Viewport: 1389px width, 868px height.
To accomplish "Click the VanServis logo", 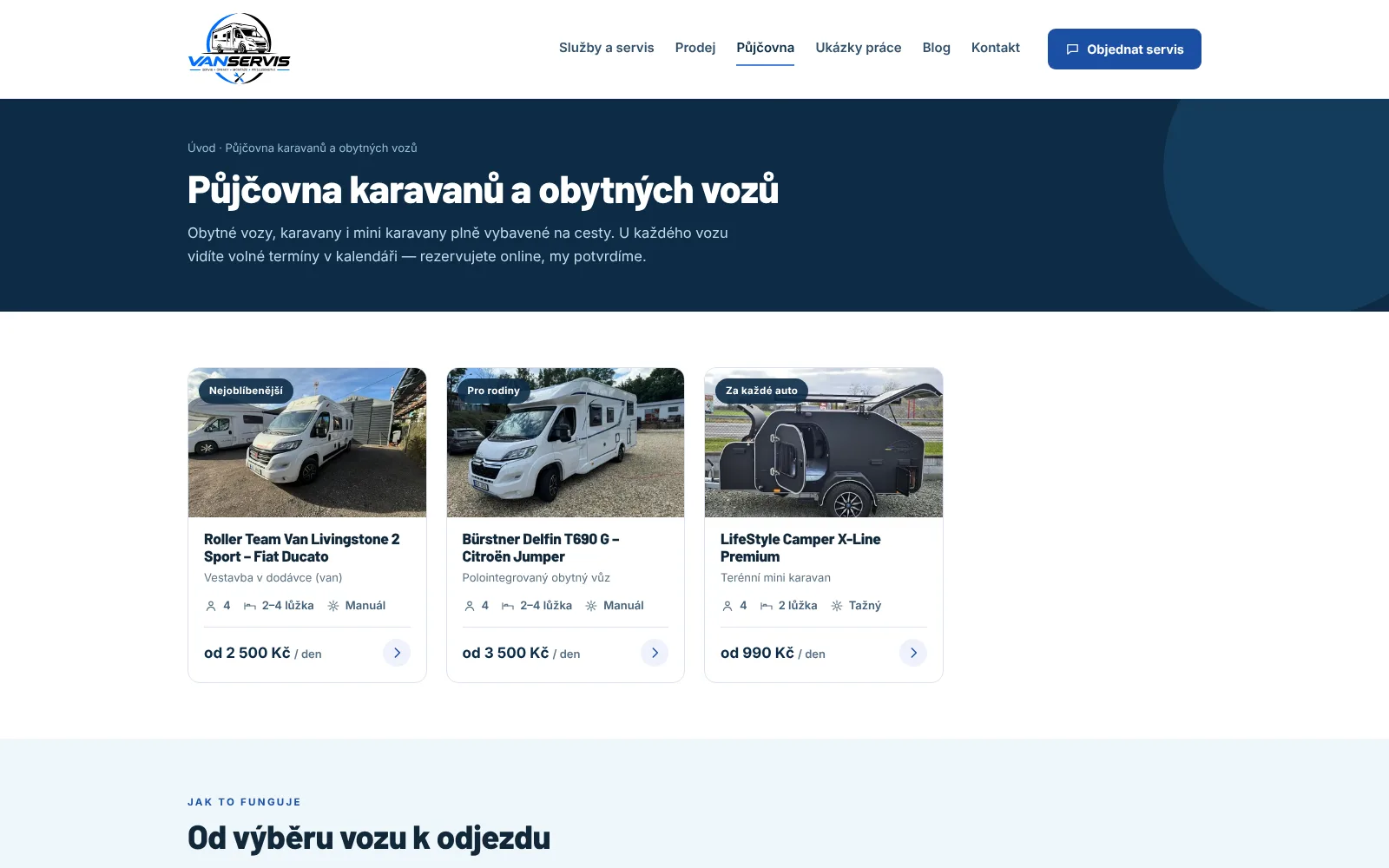I will pyautogui.click(x=239, y=49).
